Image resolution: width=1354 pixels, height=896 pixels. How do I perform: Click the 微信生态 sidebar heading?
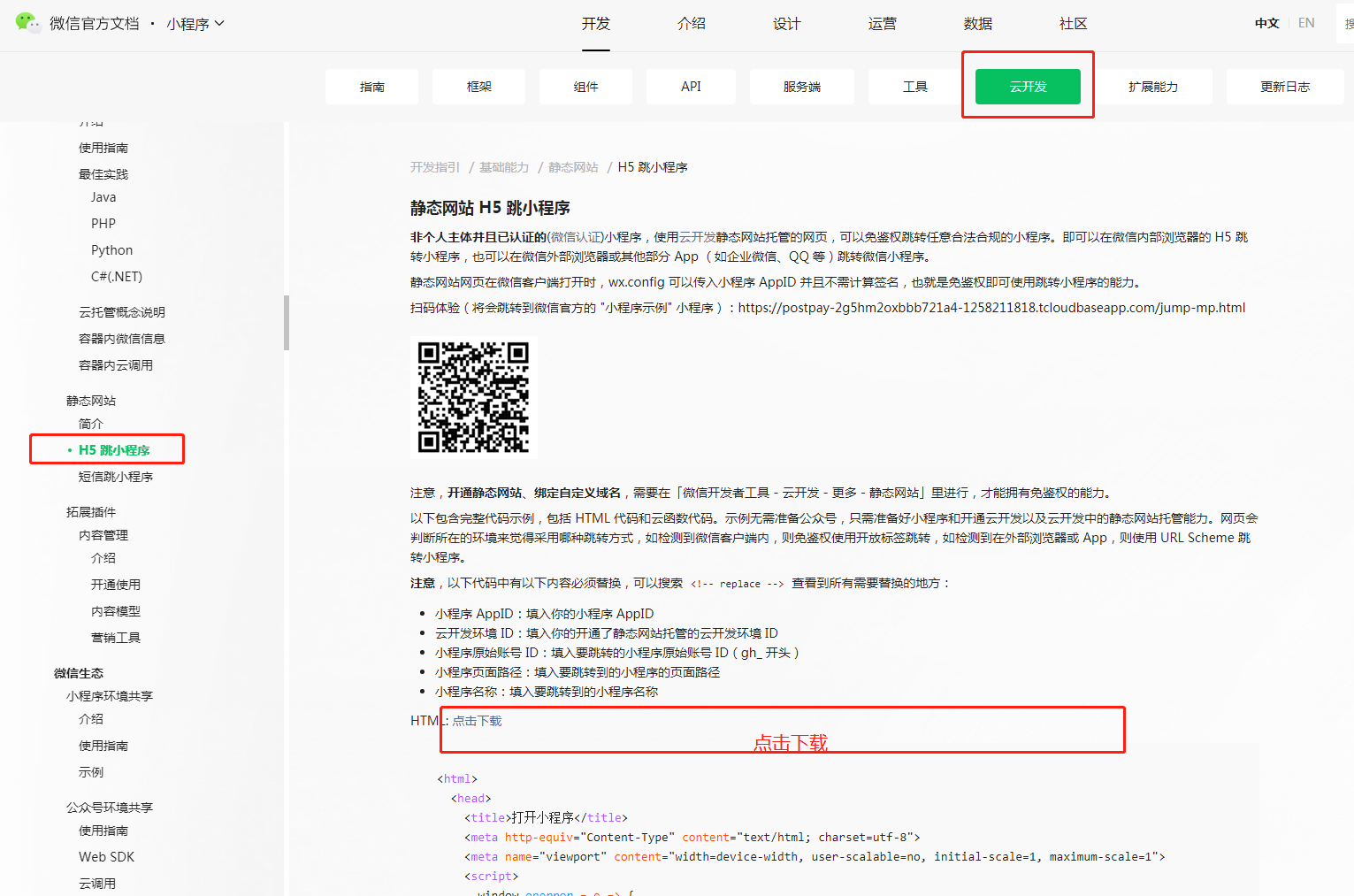[79, 673]
